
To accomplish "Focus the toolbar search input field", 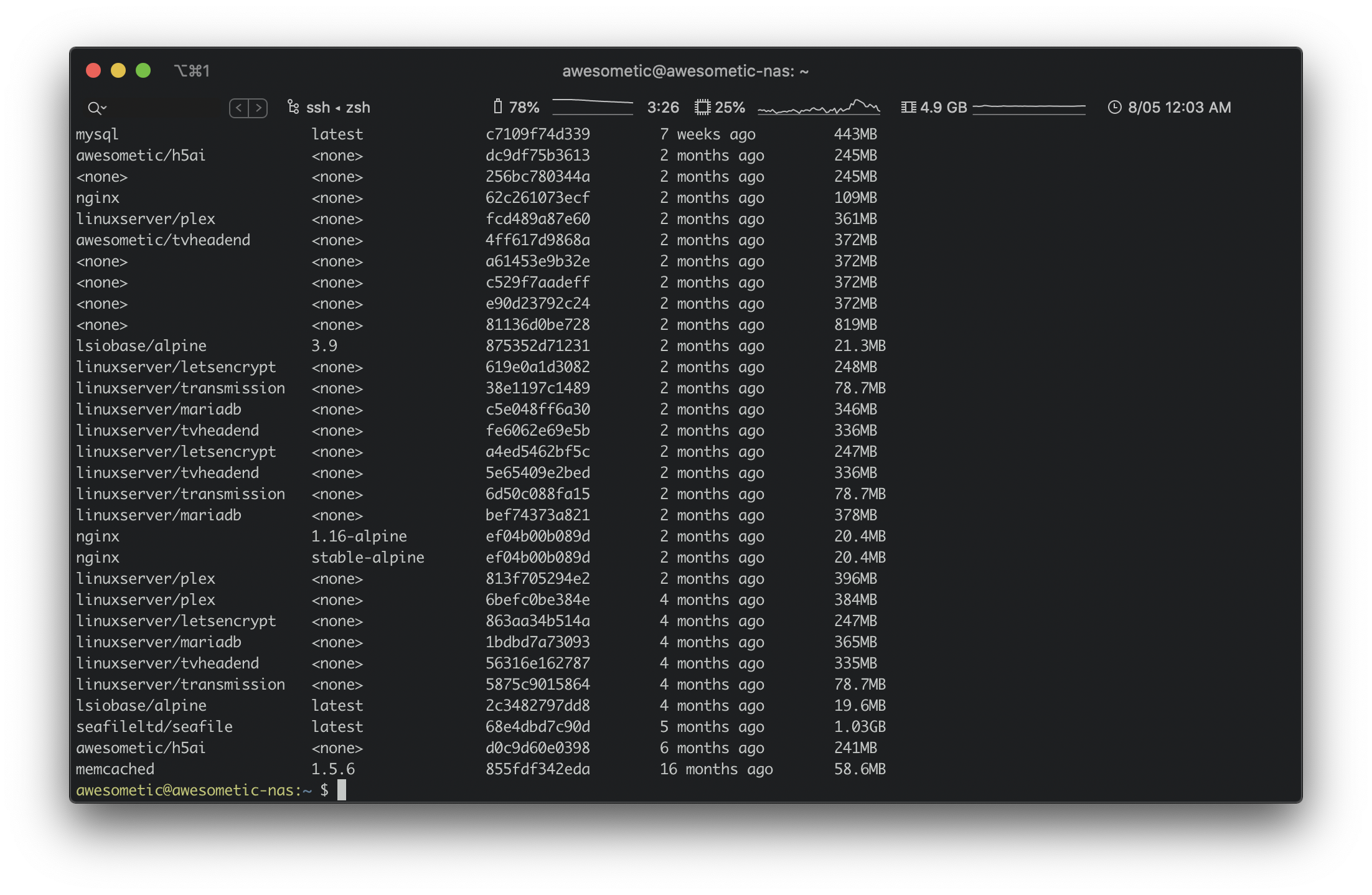I will pos(165,108).
